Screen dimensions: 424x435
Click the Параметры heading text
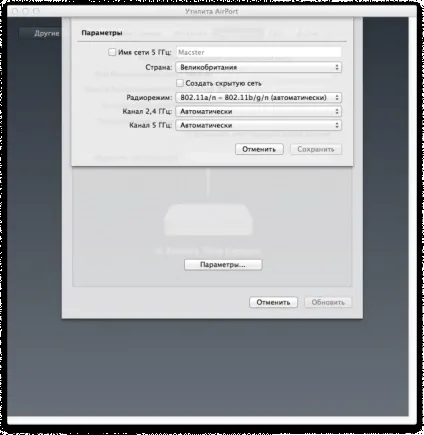tap(102, 33)
